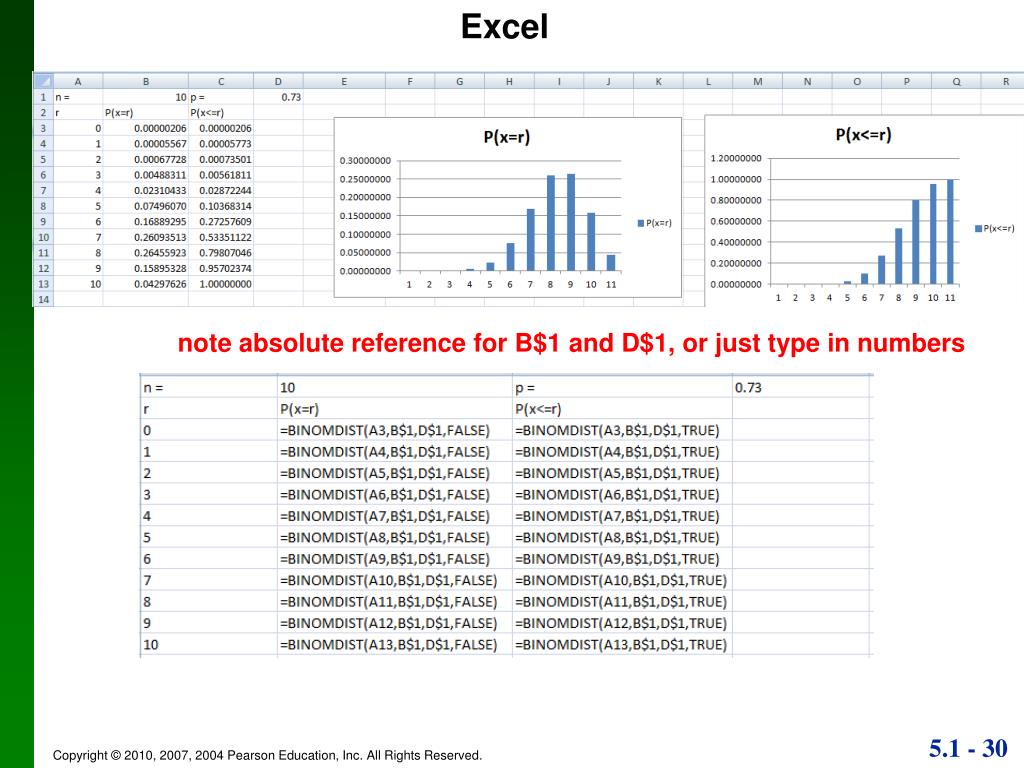Select column D header
Image resolution: width=1024 pixels, height=768 pixels.
coord(278,82)
